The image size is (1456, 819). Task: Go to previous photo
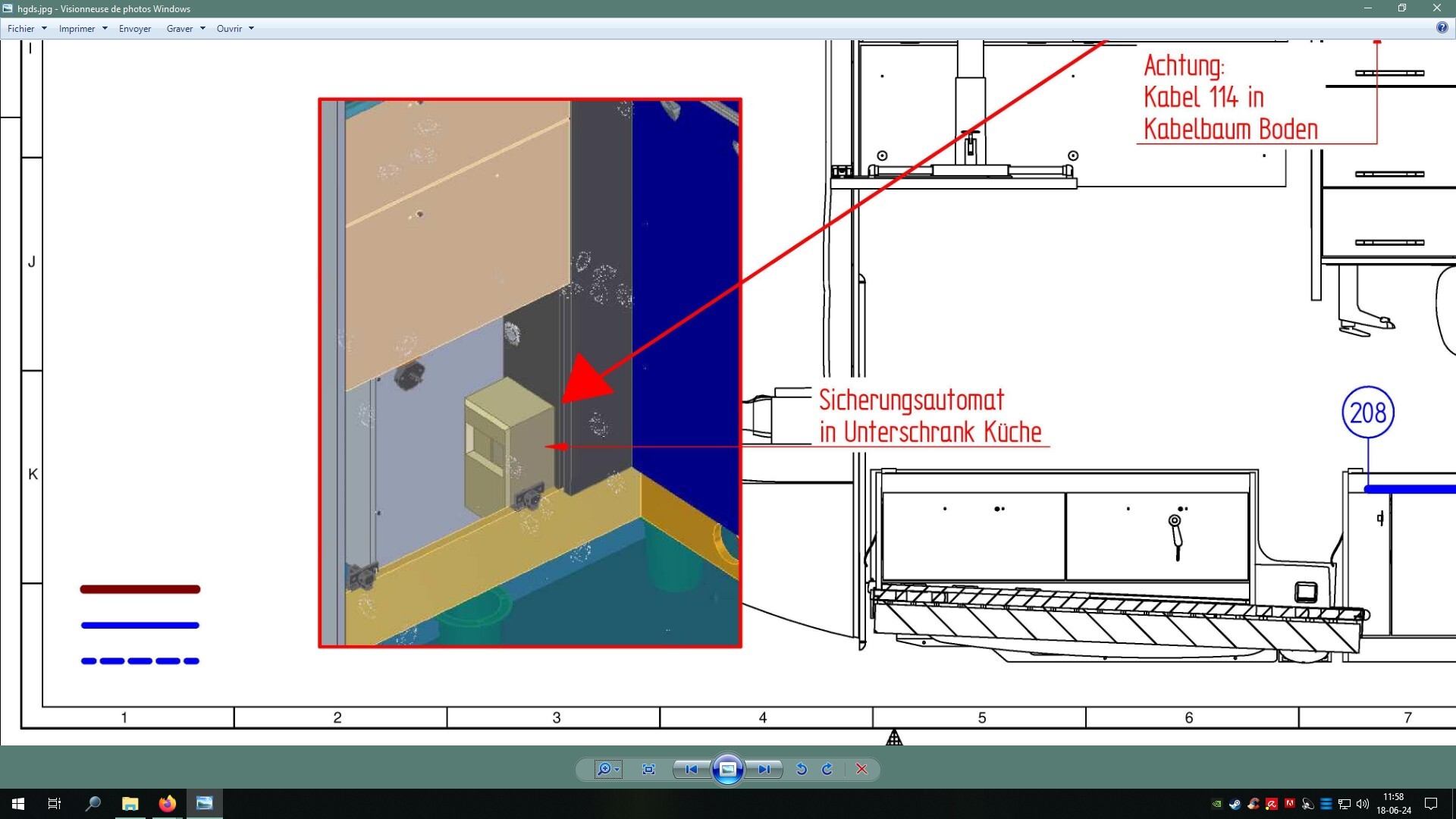point(691,769)
